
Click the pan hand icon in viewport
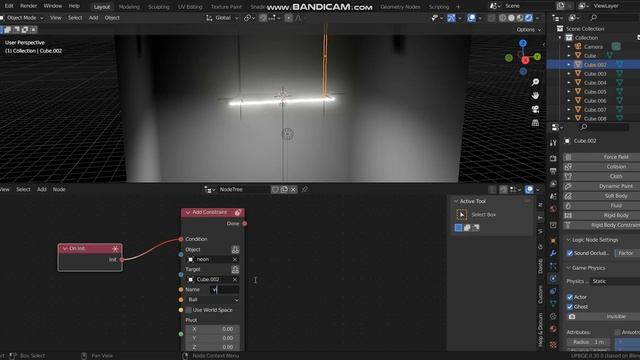(535, 96)
